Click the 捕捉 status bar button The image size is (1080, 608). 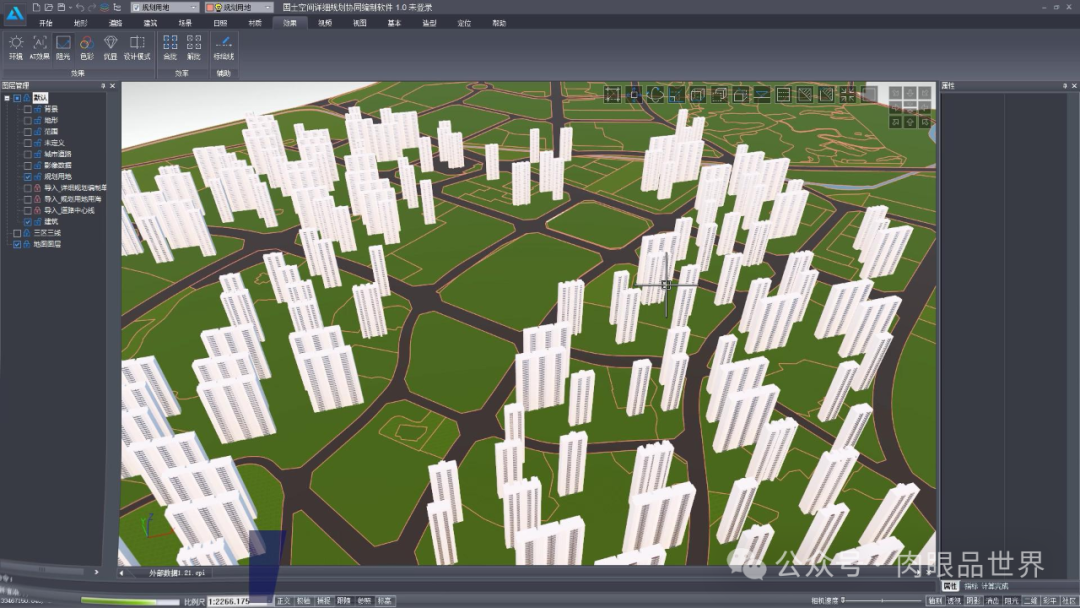pyautogui.click(x=324, y=601)
